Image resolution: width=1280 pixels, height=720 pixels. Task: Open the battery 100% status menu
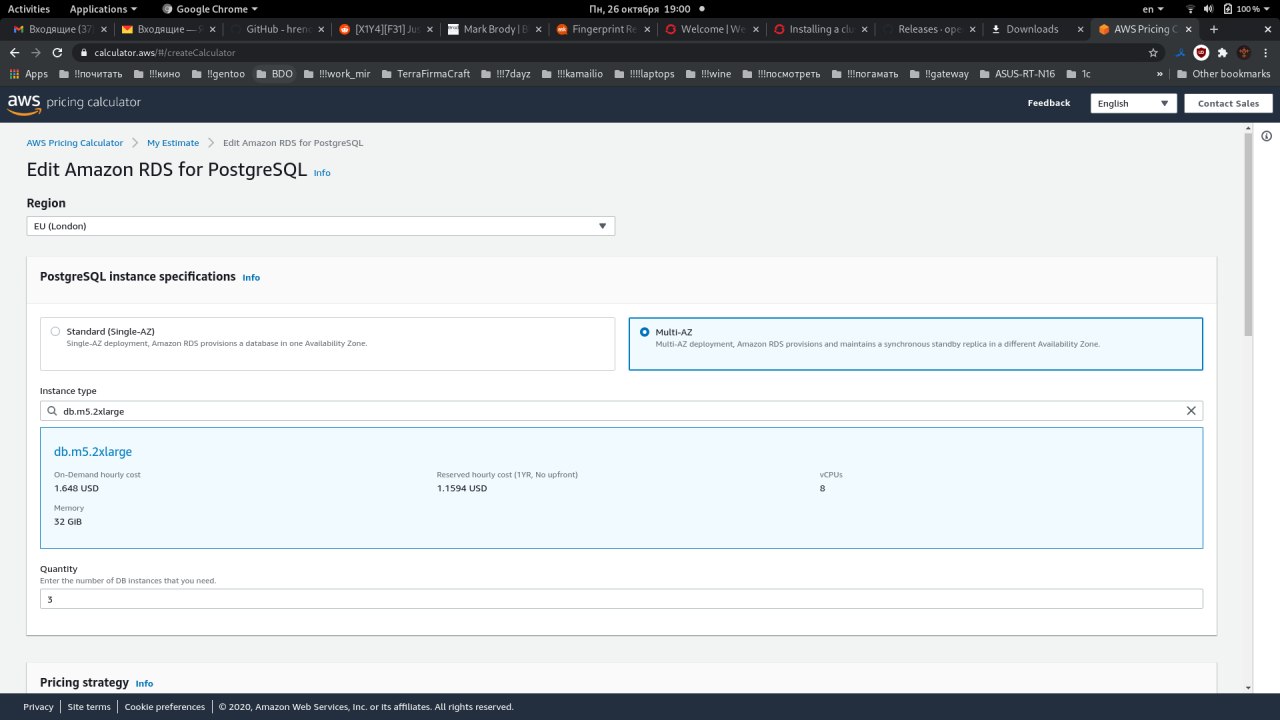[x=1247, y=9]
